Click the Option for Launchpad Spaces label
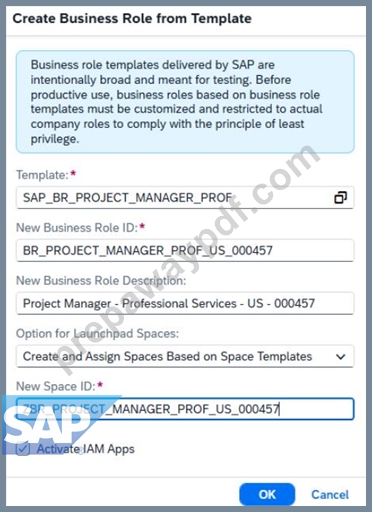Screen dimensions: 372x512 pyautogui.click(x=97, y=333)
